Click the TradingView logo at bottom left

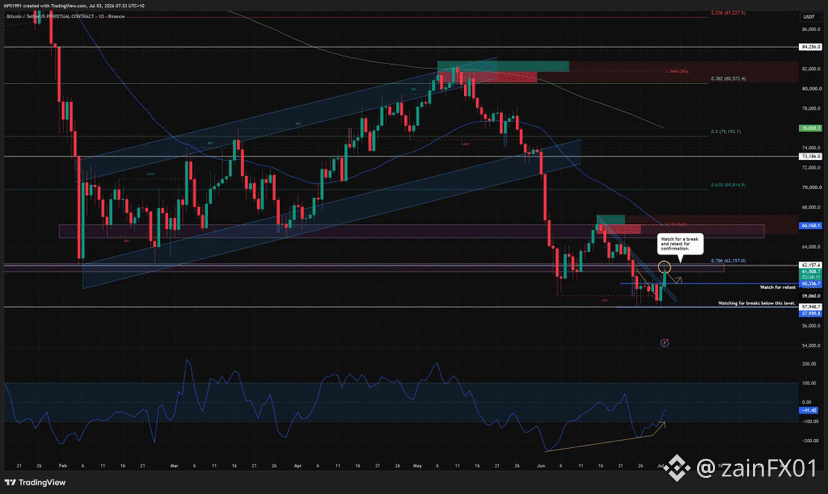(x=35, y=482)
